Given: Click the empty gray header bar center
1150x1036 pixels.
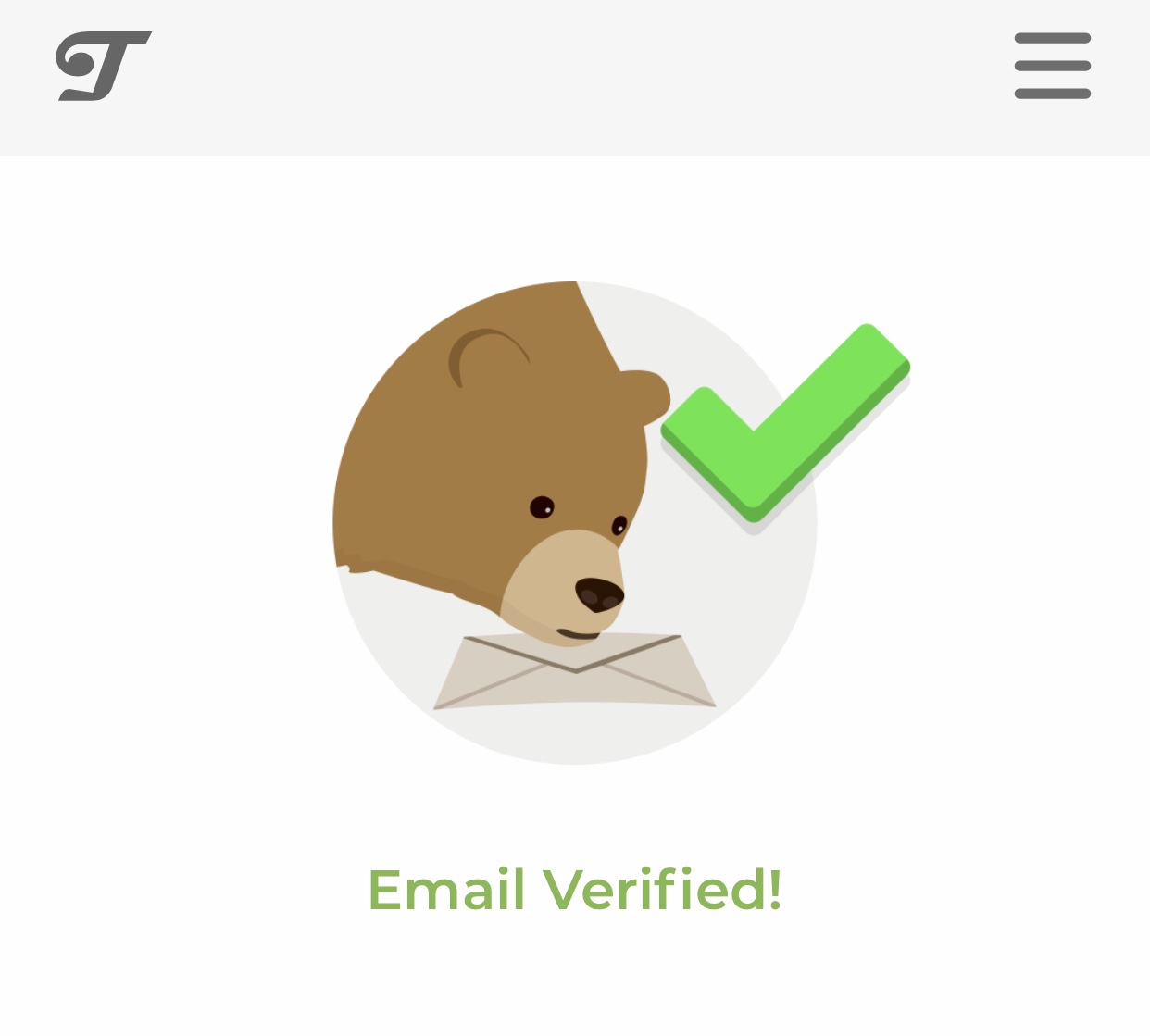Looking at the screenshot, I should [x=575, y=78].
